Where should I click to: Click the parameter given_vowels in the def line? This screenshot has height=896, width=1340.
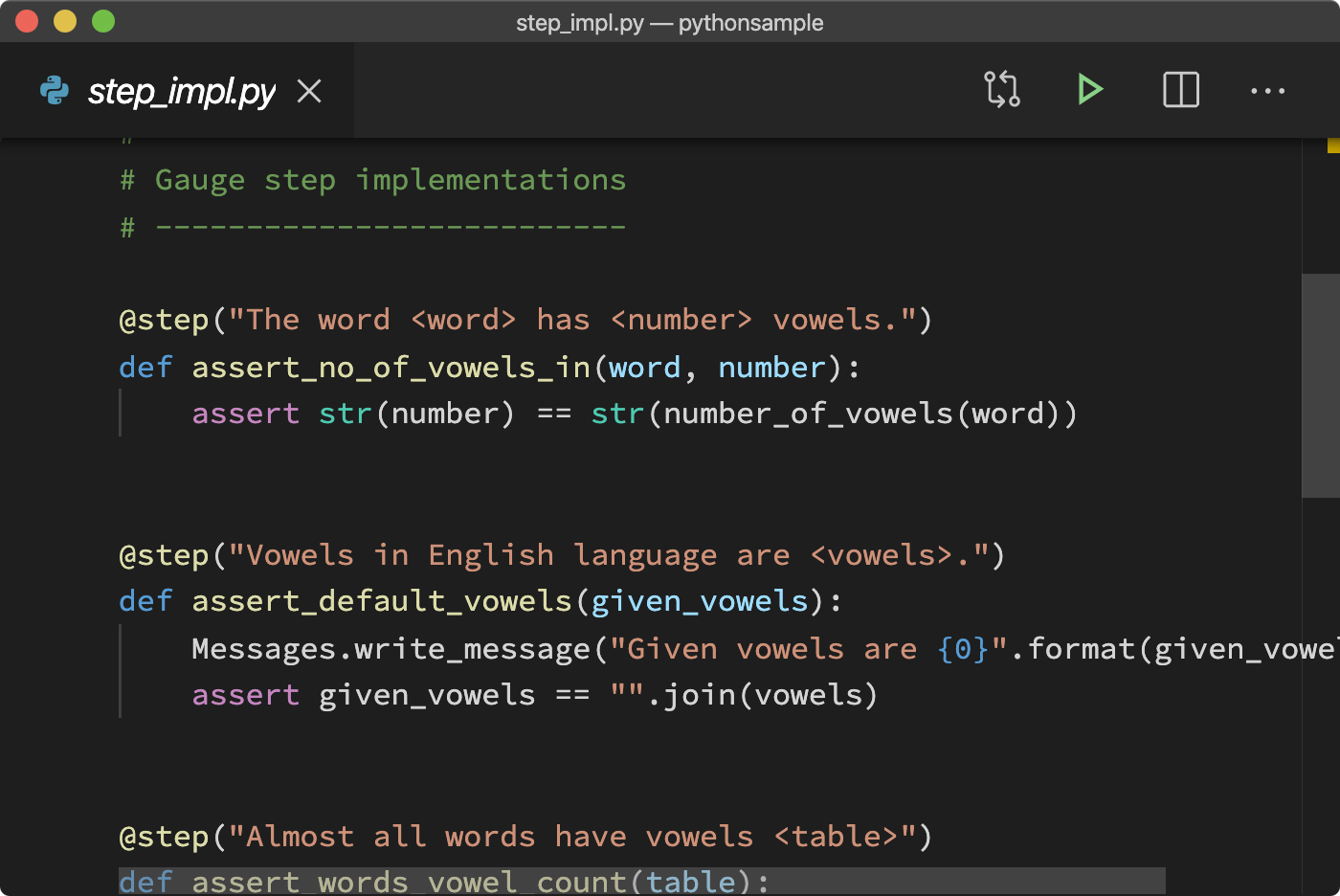(700, 602)
